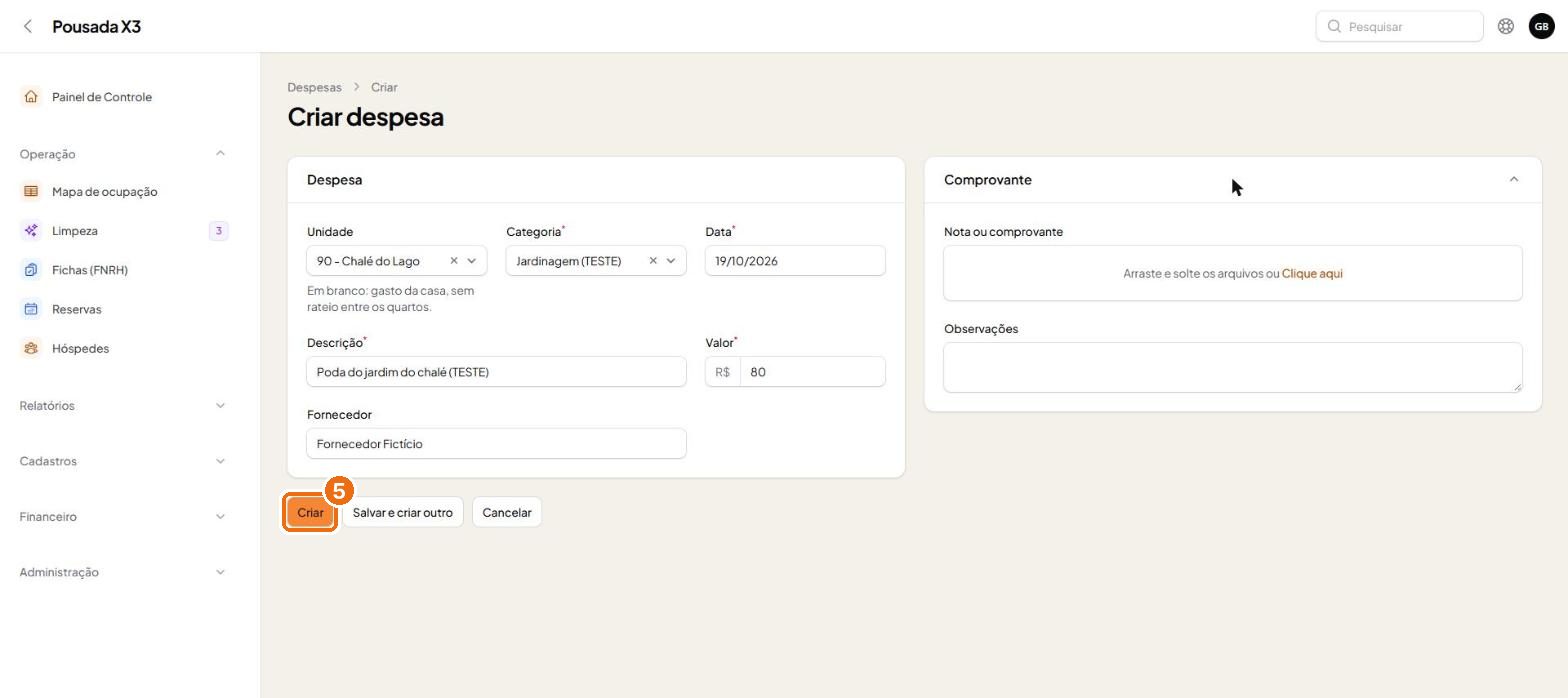Navigate to Hóspedes
Image resolution: width=1568 pixels, height=698 pixels.
pyautogui.click(x=80, y=348)
